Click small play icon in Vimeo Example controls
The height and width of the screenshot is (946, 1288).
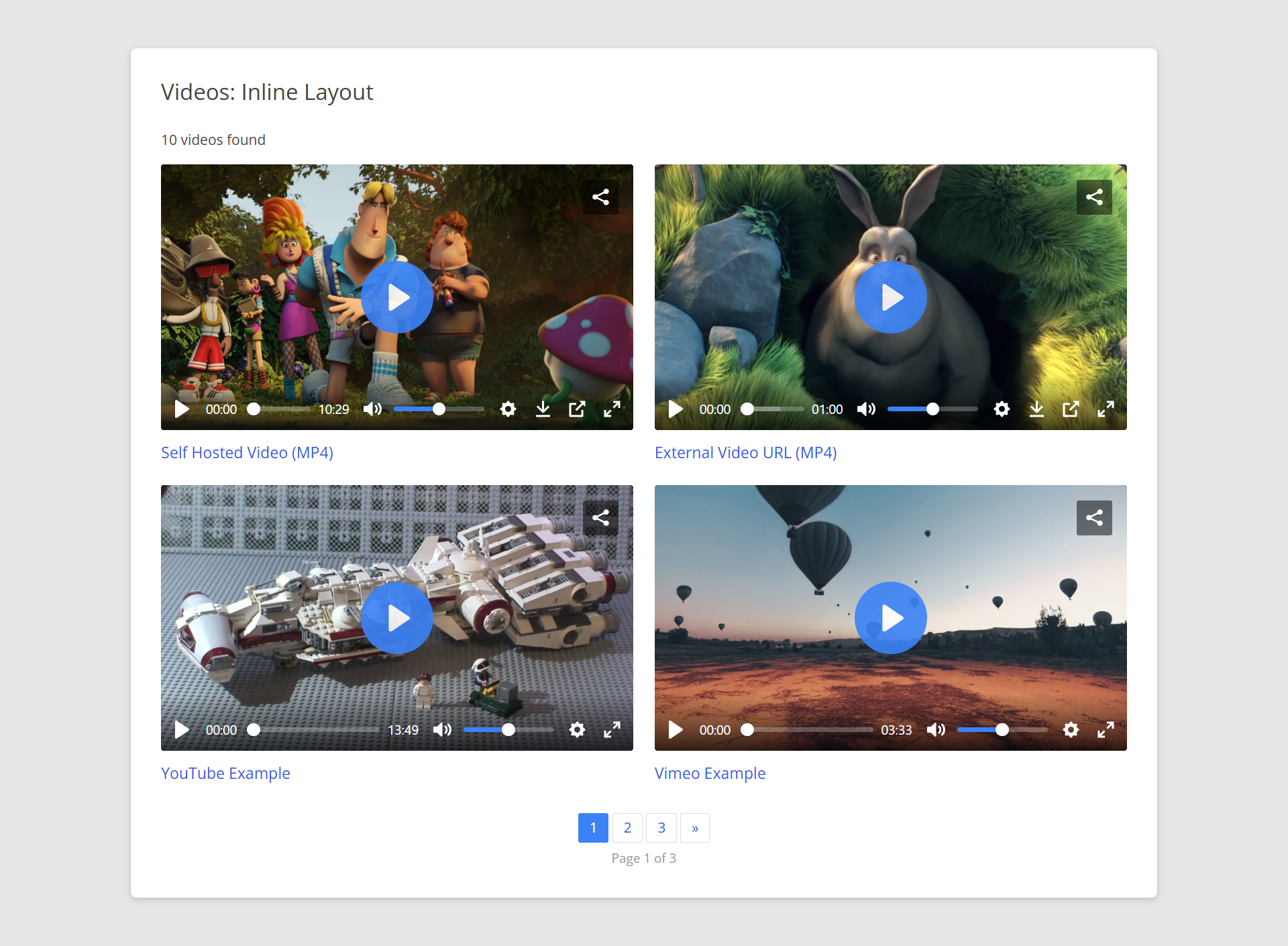point(676,730)
